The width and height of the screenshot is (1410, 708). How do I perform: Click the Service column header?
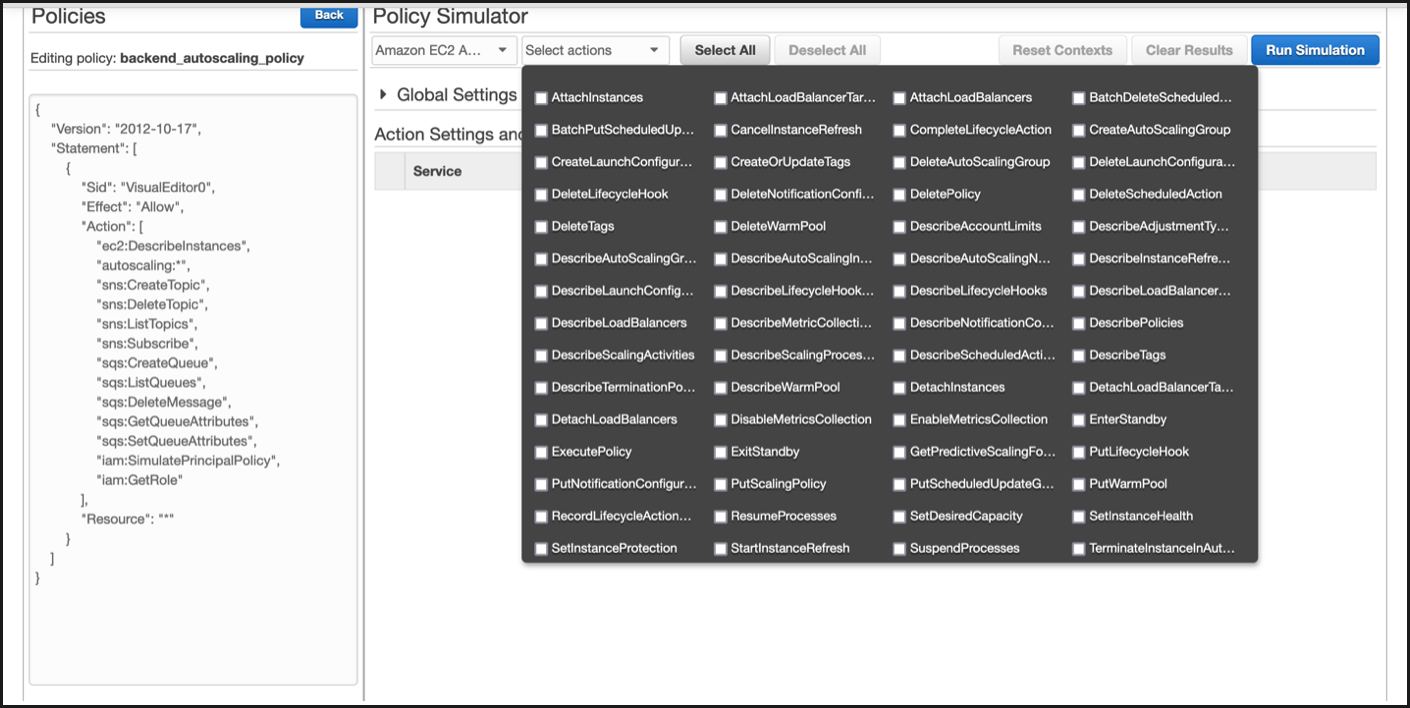437,171
